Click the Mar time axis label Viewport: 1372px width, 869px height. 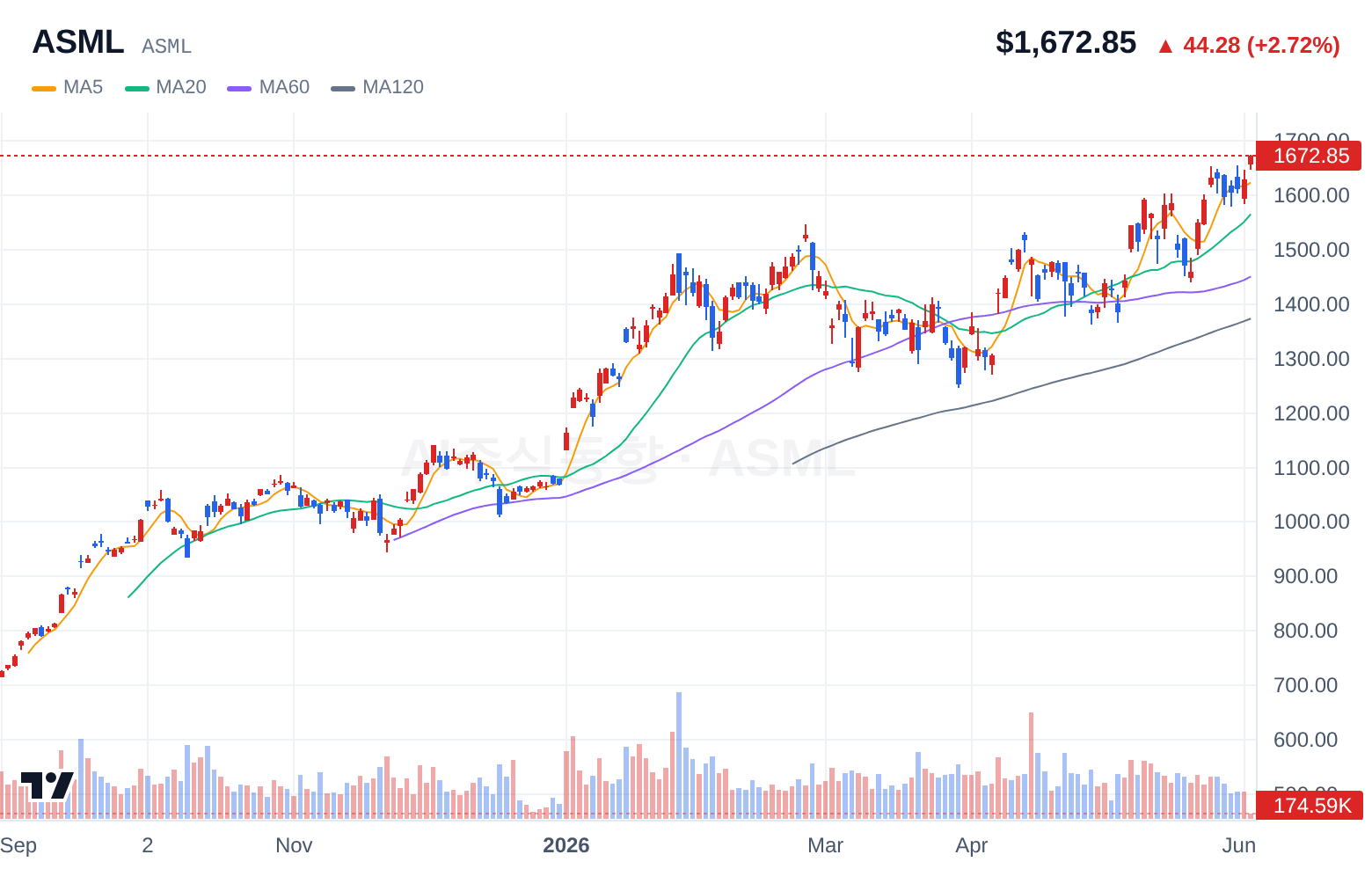click(x=825, y=845)
